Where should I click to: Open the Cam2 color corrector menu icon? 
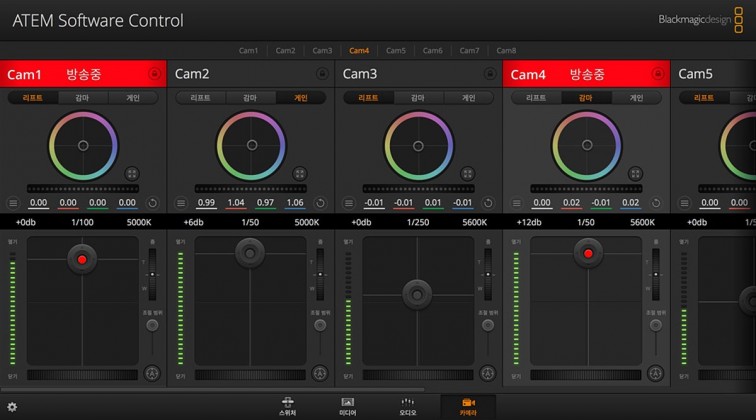coord(181,203)
